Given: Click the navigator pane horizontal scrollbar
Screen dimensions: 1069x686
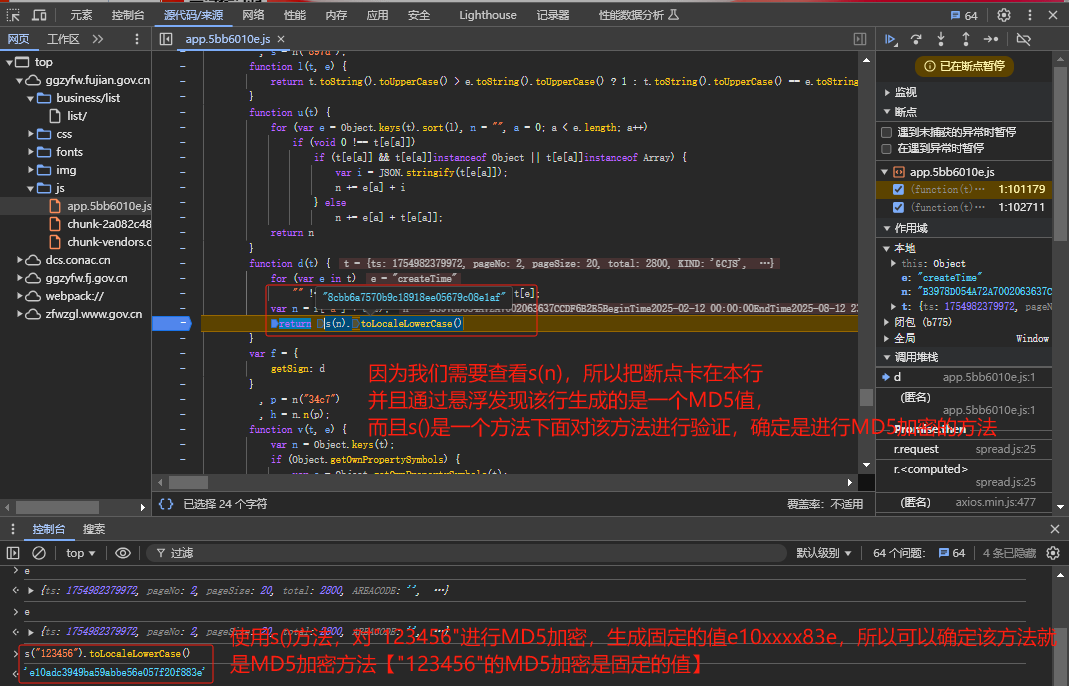Looking at the screenshot, I should (58, 507).
